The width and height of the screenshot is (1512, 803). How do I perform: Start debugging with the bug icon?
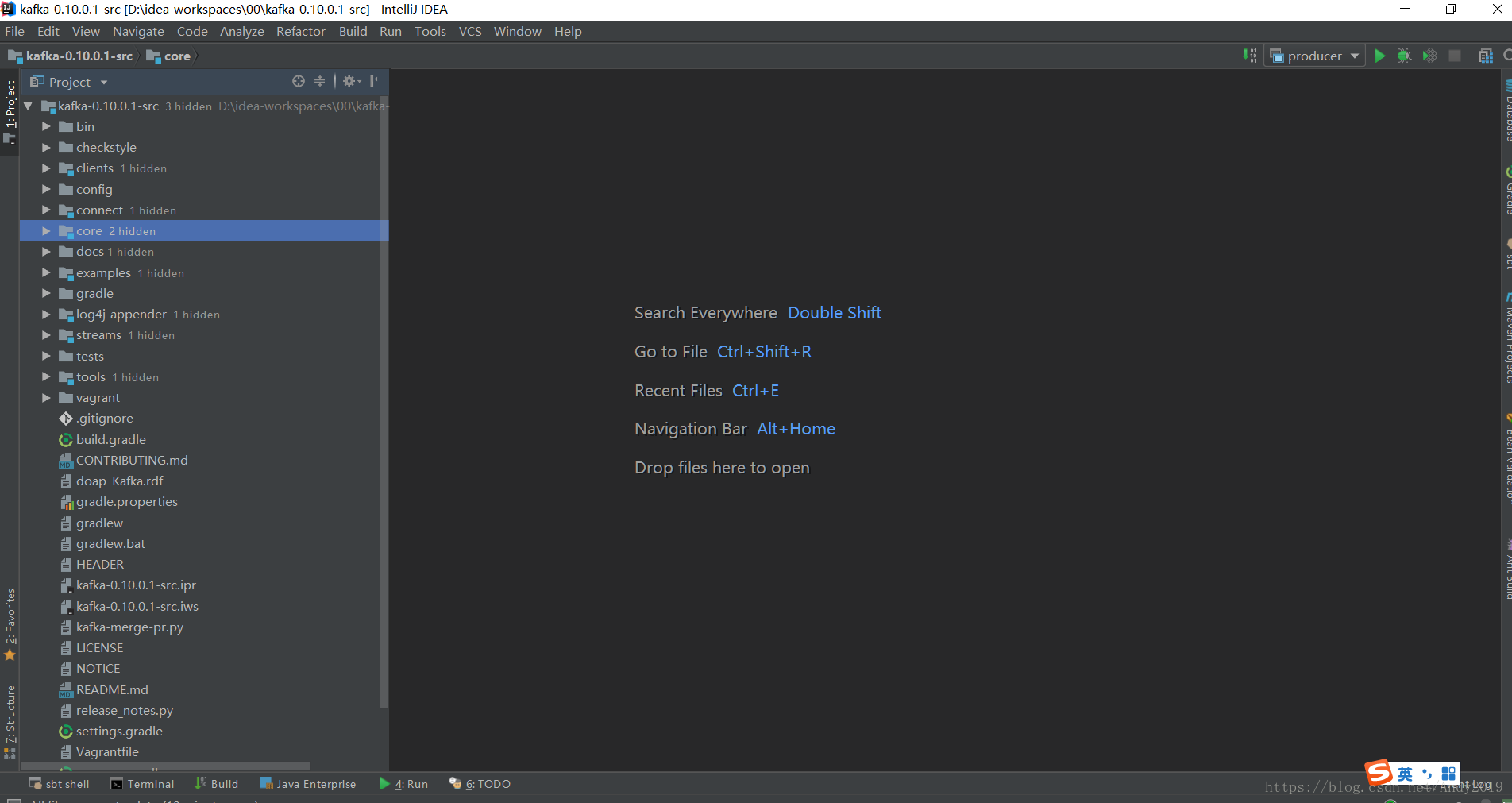1405,56
